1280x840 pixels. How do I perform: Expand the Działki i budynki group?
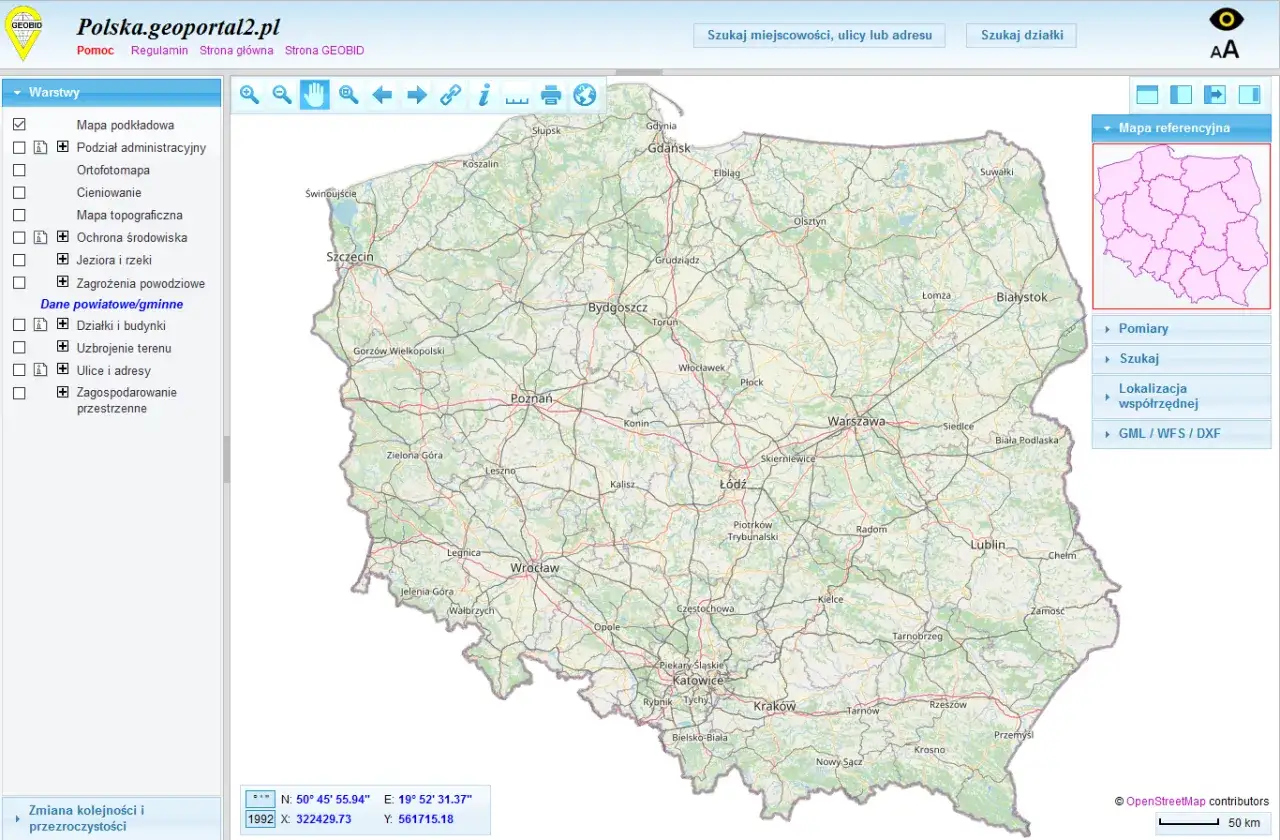(x=63, y=324)
